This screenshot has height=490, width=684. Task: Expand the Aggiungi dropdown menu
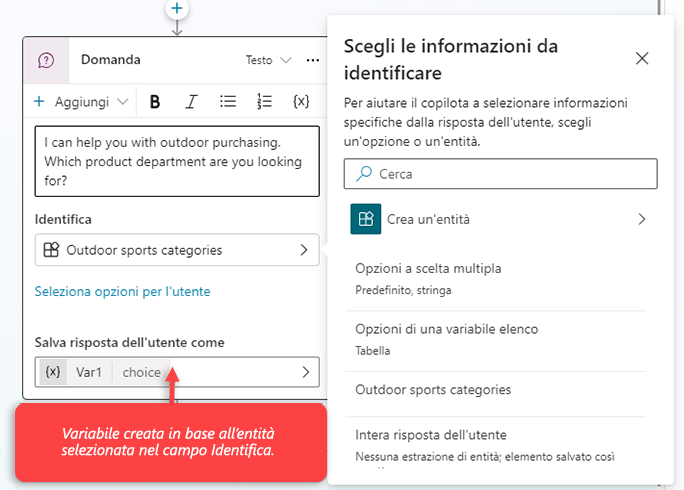[80, 101]
